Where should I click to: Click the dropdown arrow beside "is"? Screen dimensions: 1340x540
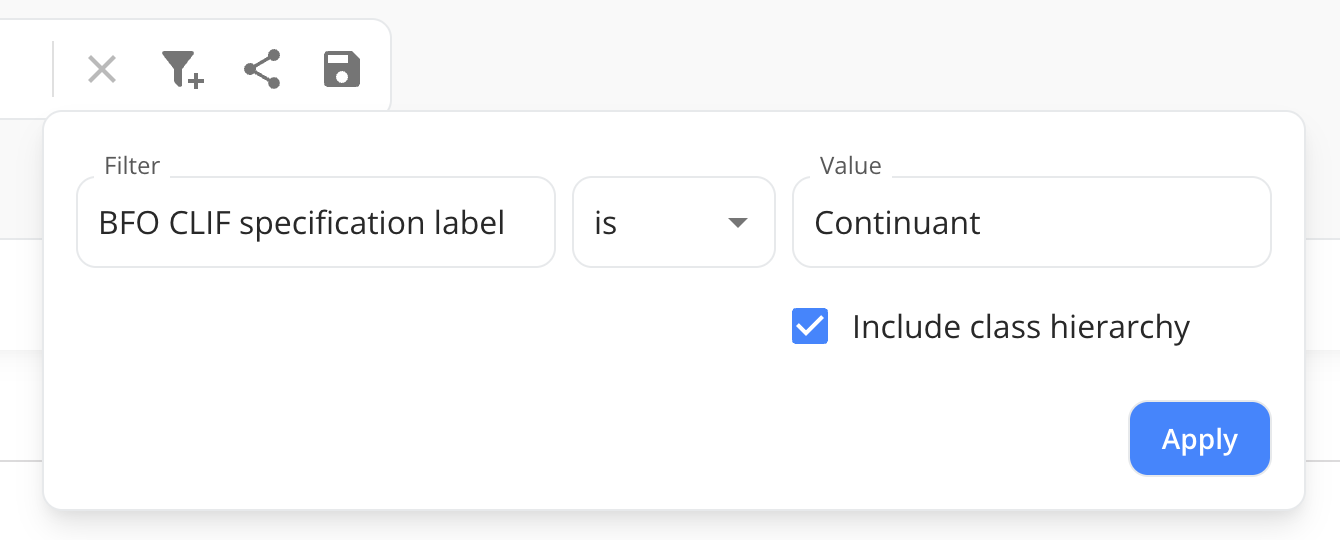coord(738,222)
